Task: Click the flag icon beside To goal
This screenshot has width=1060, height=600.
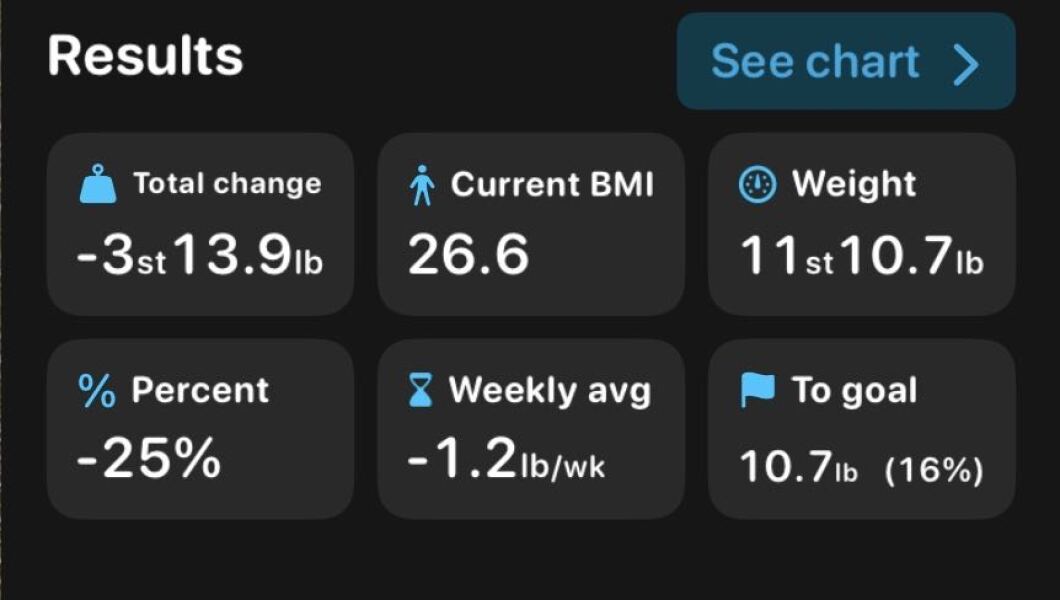Action: [757, 391]
